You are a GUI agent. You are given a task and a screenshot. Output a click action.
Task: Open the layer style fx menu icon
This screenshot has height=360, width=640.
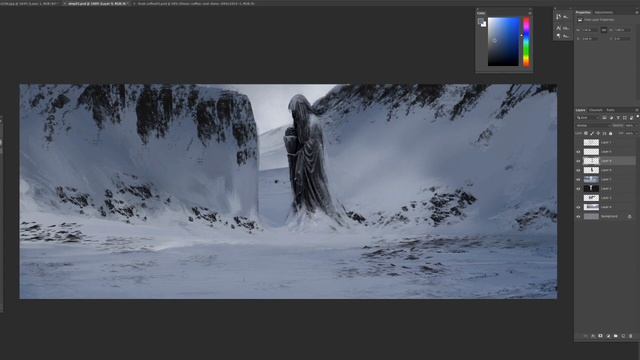pos(593,336)
